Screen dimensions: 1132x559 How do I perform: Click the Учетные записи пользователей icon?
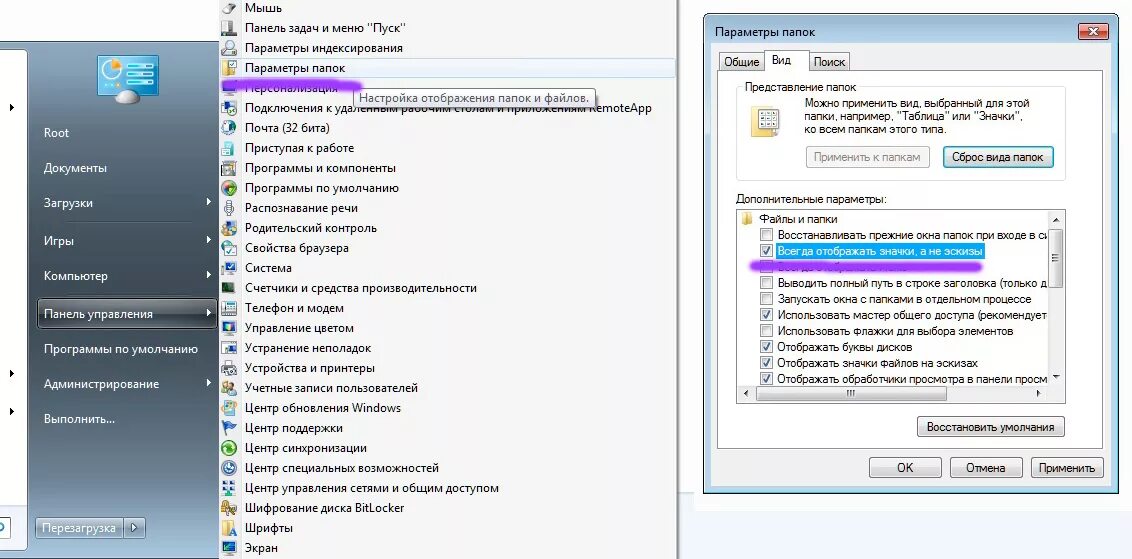point(229,388)
